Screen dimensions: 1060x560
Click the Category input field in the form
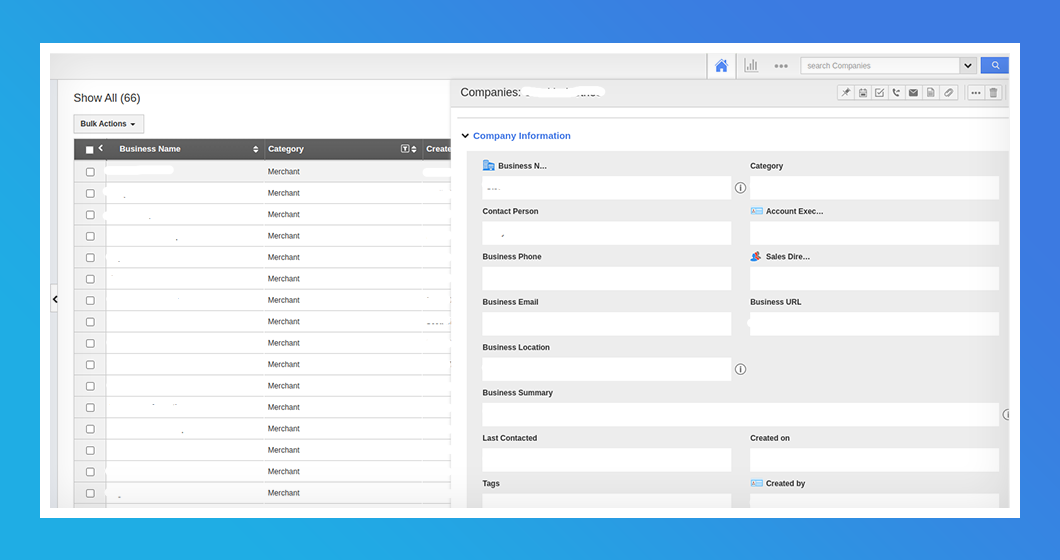(874, 188)
